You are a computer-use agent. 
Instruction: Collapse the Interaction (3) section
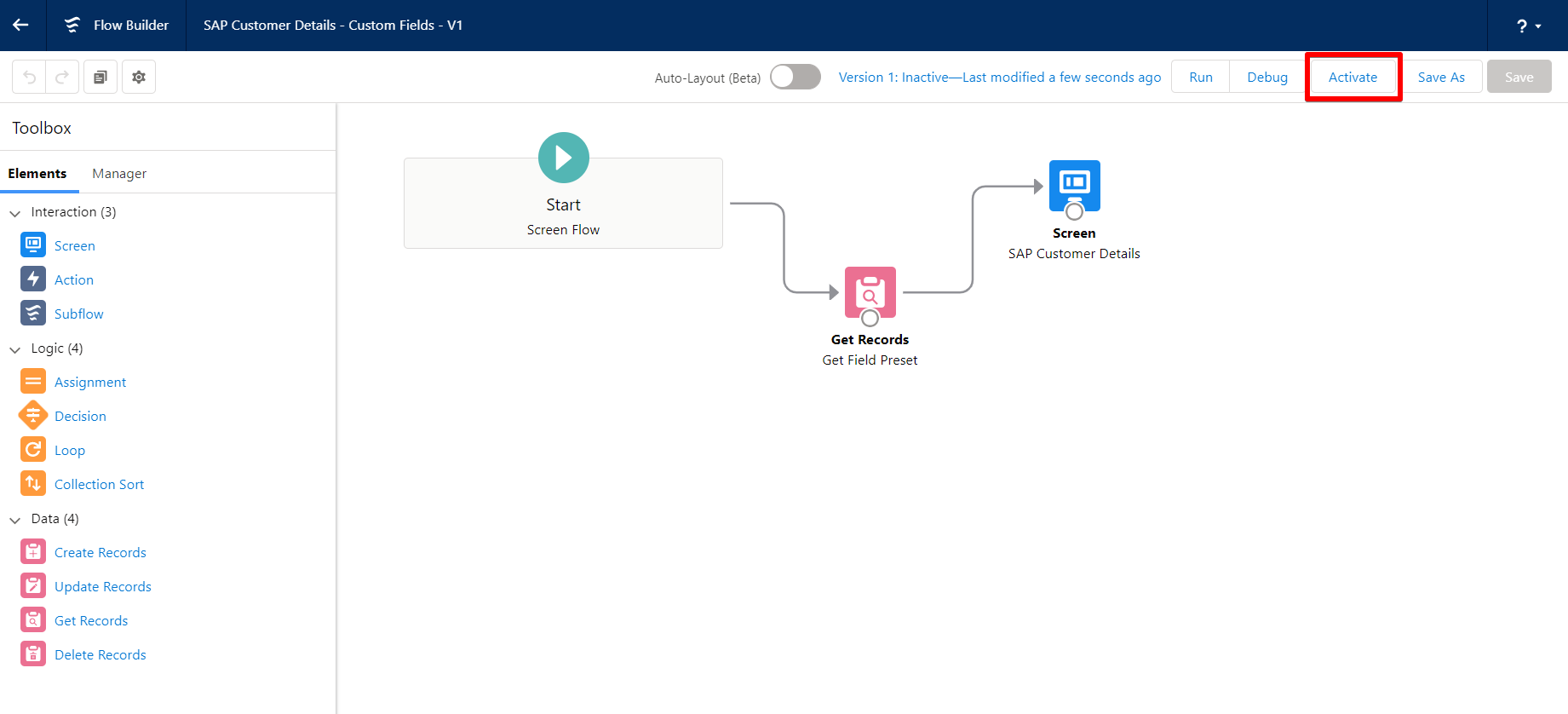[14, 212]
